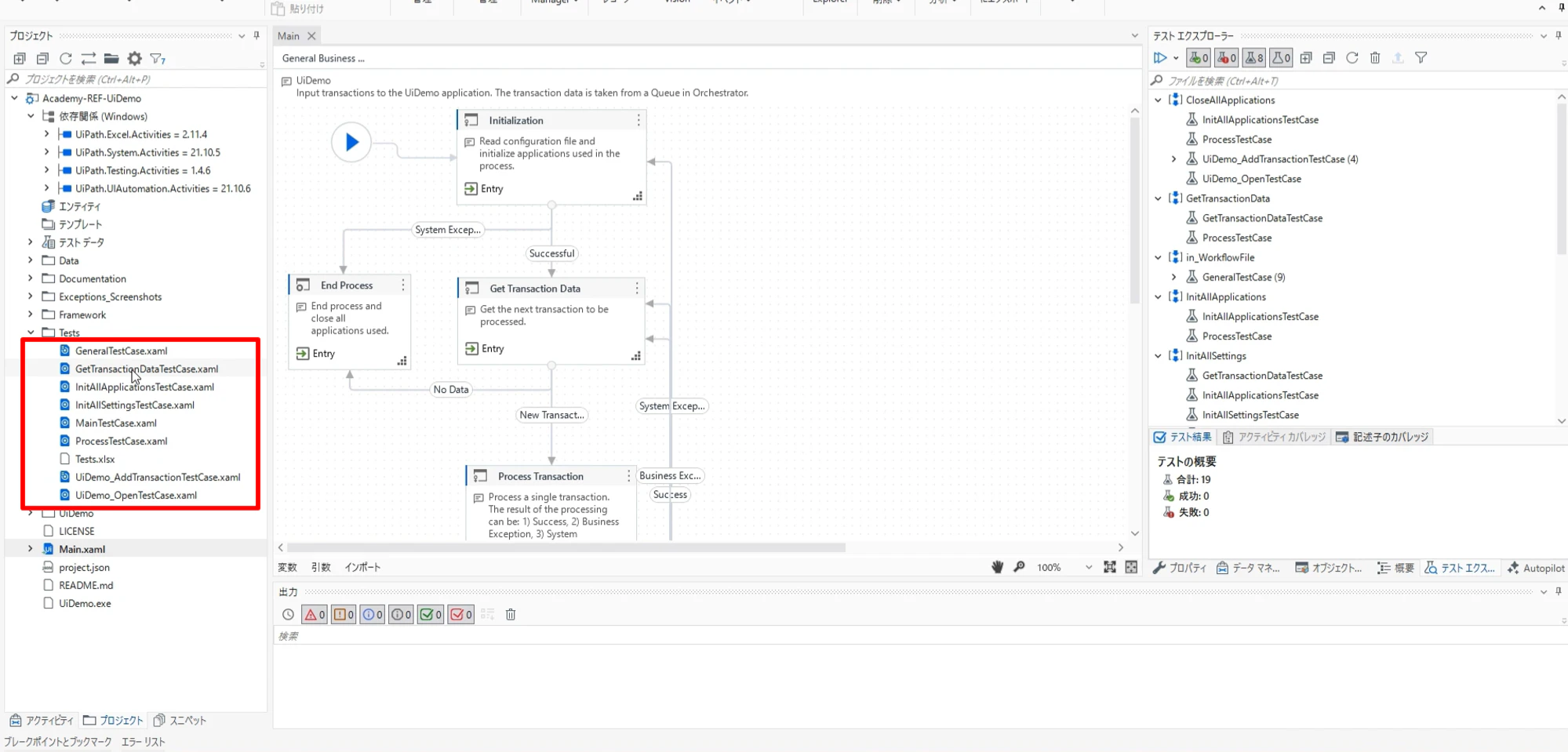The height and width of the screenshot is (752, 1568).
Task: Collapse the Academy-REF-UiDemo project root
Action: [14, 98]
